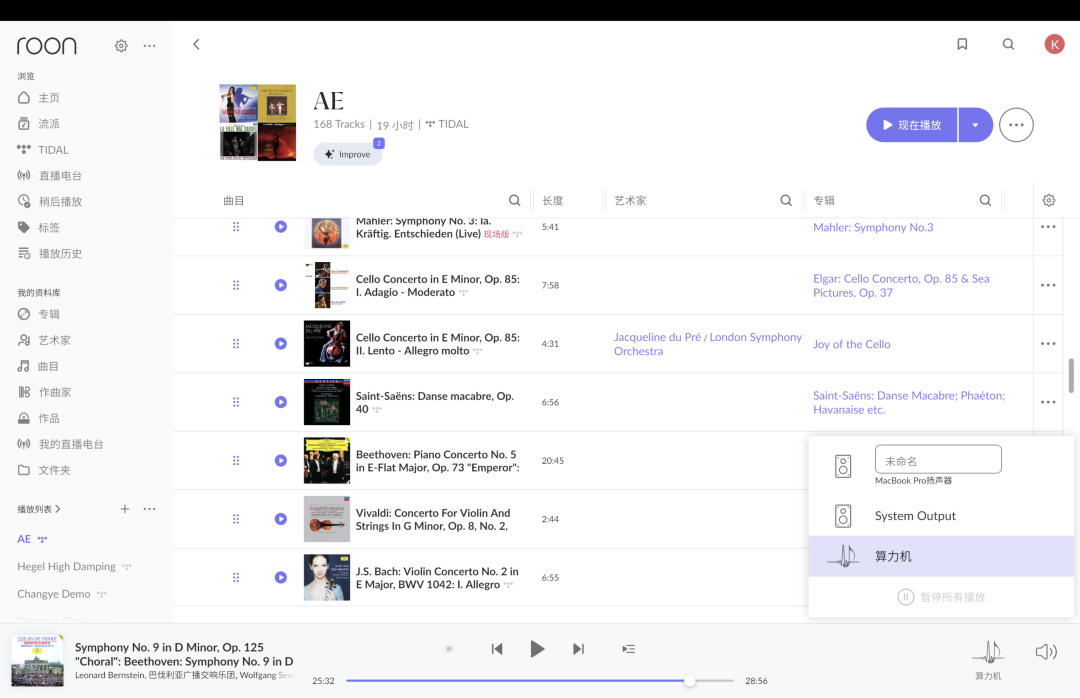
Task: Open 直播电台 live radio in sidebar
Action: [x=50, y=176]
